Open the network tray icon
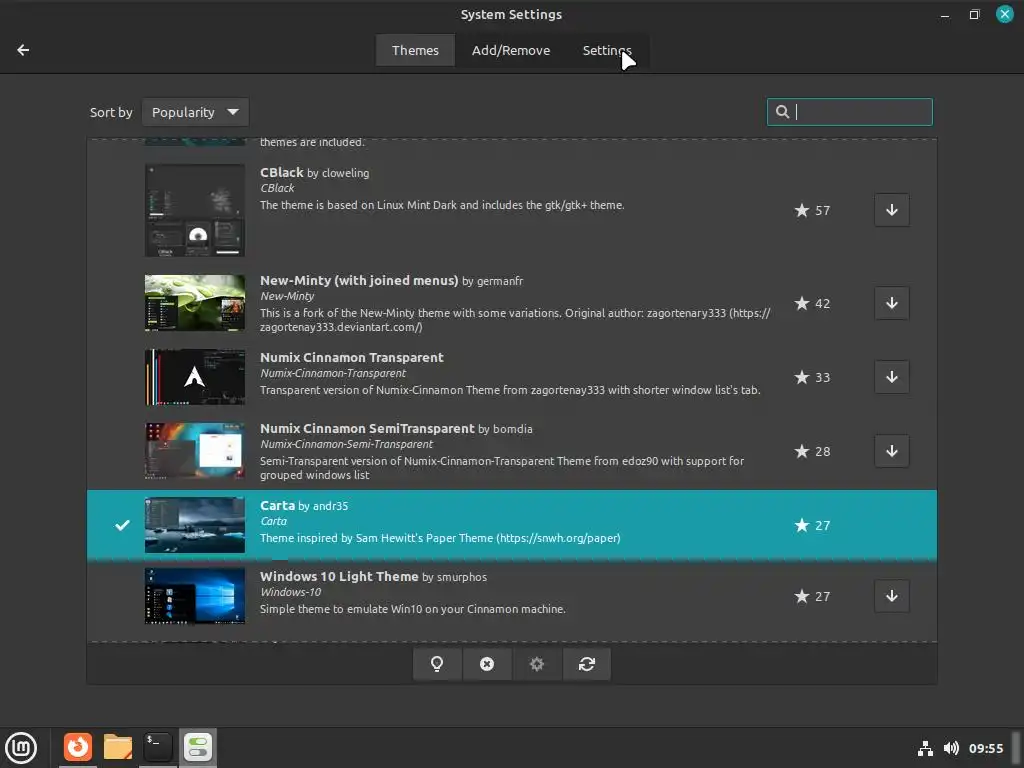The height and width of the screenshot is (768, 1024). tap(925, 748)
